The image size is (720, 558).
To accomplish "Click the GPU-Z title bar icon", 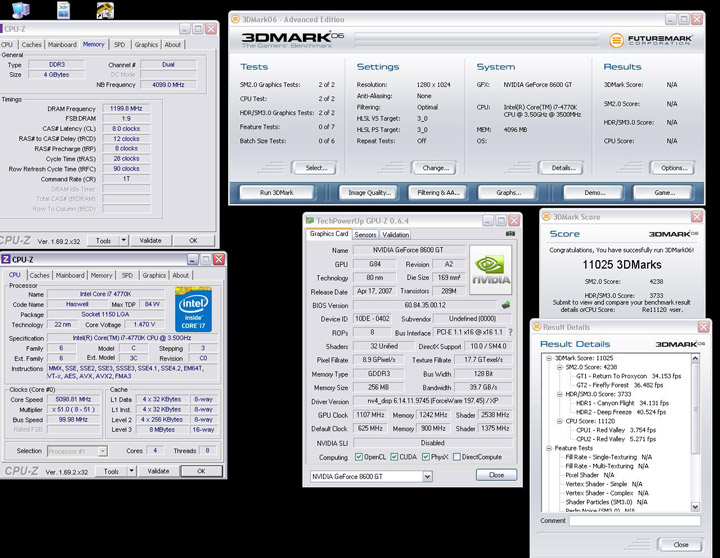I will coord(310,221).
